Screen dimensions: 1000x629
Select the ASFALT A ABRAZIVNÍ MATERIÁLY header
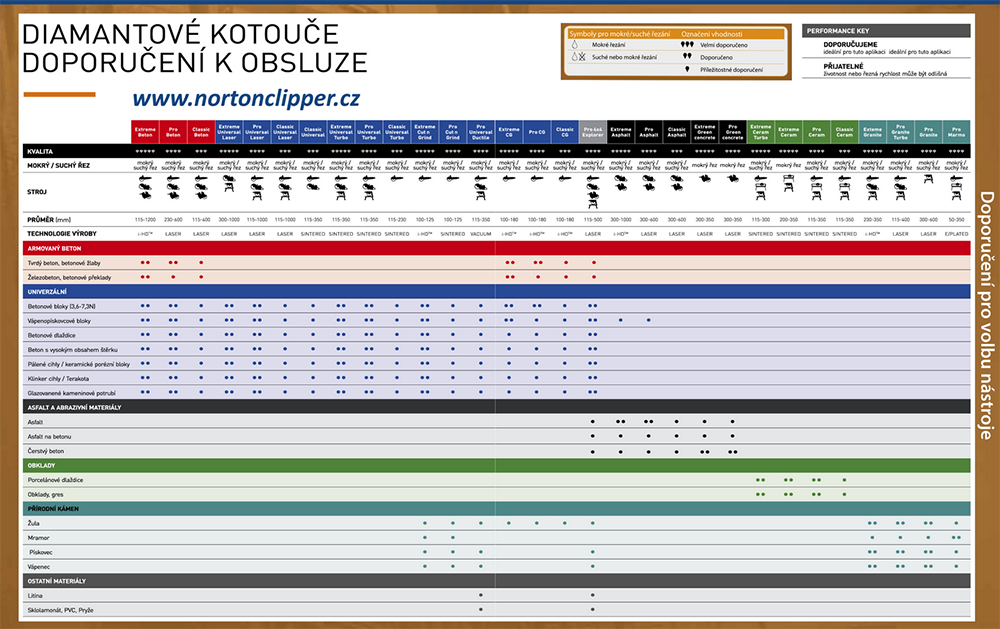(x=496, y=407)
